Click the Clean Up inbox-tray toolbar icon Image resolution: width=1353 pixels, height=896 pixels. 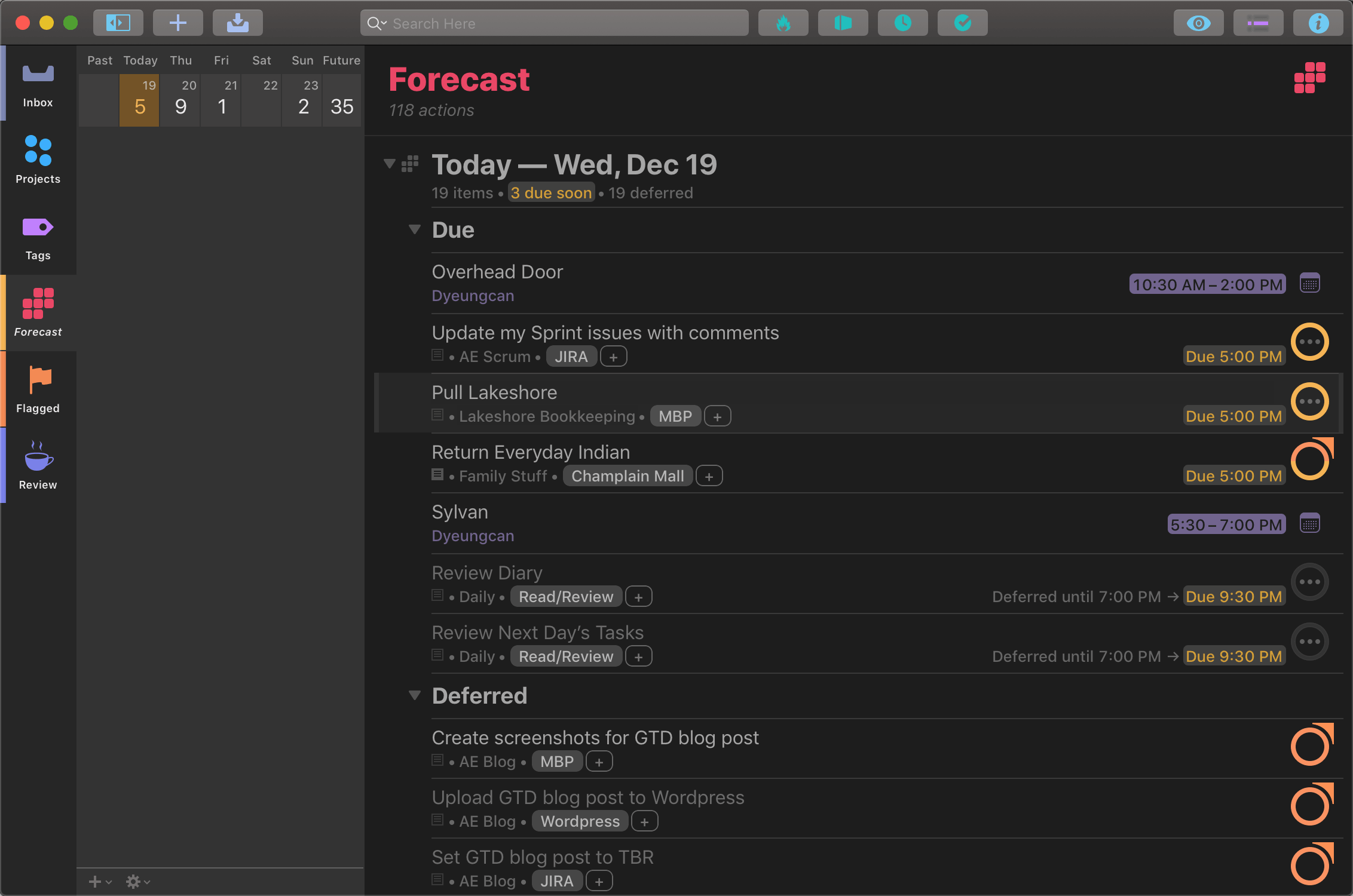(x=238, y=23)
